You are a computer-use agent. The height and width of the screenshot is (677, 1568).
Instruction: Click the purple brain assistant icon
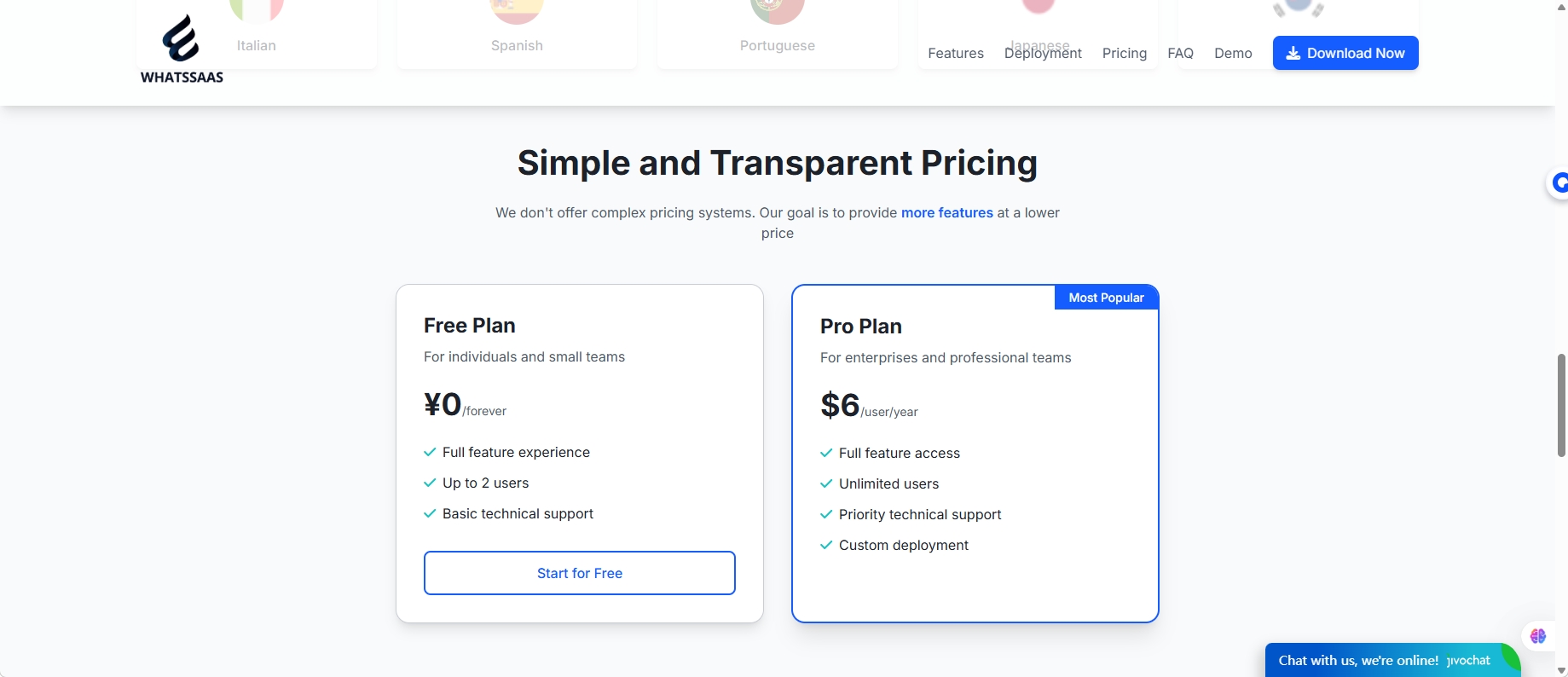pos(1538,636)
